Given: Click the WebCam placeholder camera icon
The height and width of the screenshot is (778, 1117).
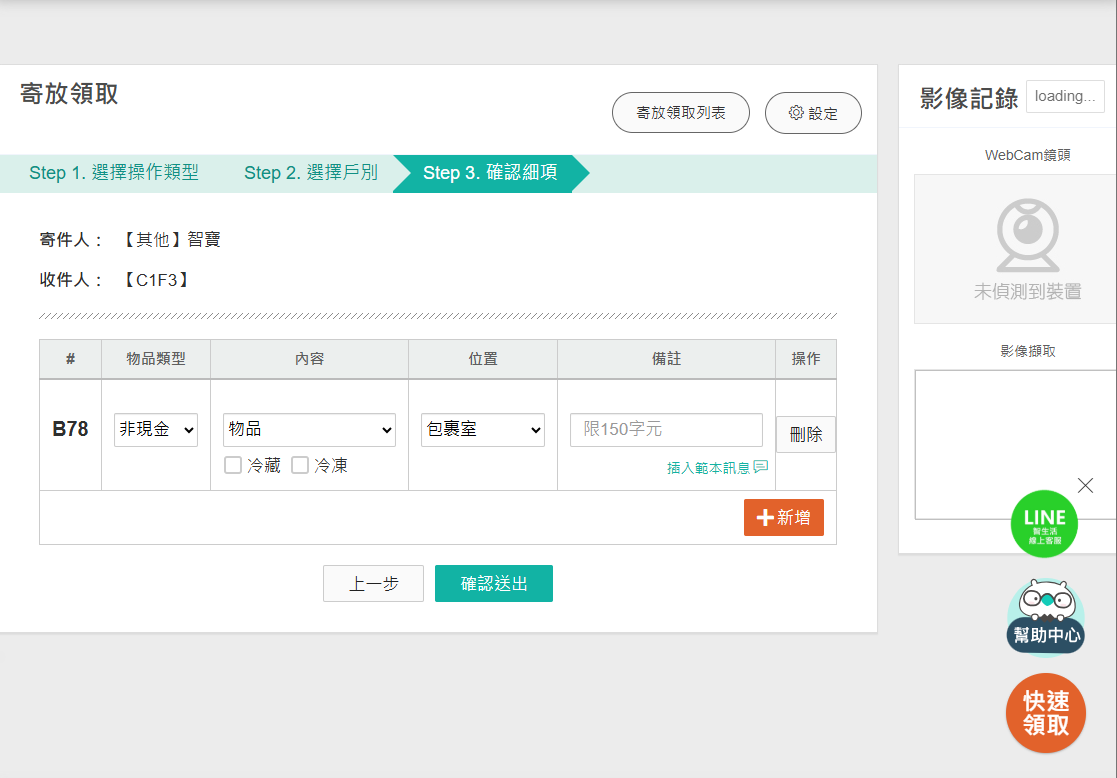Looking at the screenshot, I should [x=1027, y=237].
